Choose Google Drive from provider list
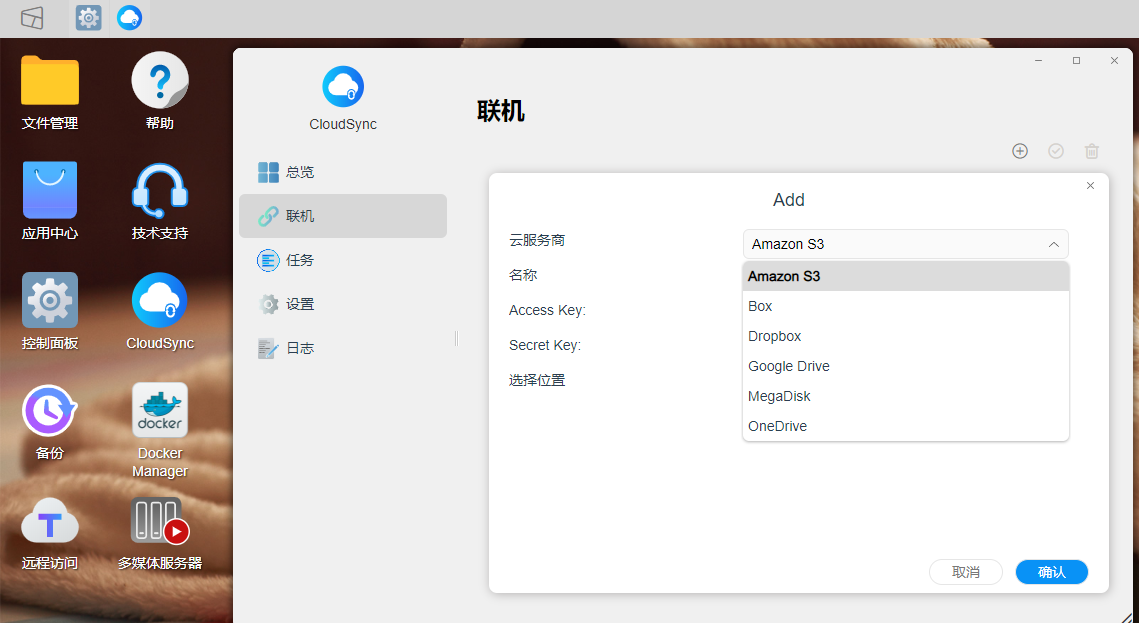This screenshot has width=1139, height=623. [906, 366]
